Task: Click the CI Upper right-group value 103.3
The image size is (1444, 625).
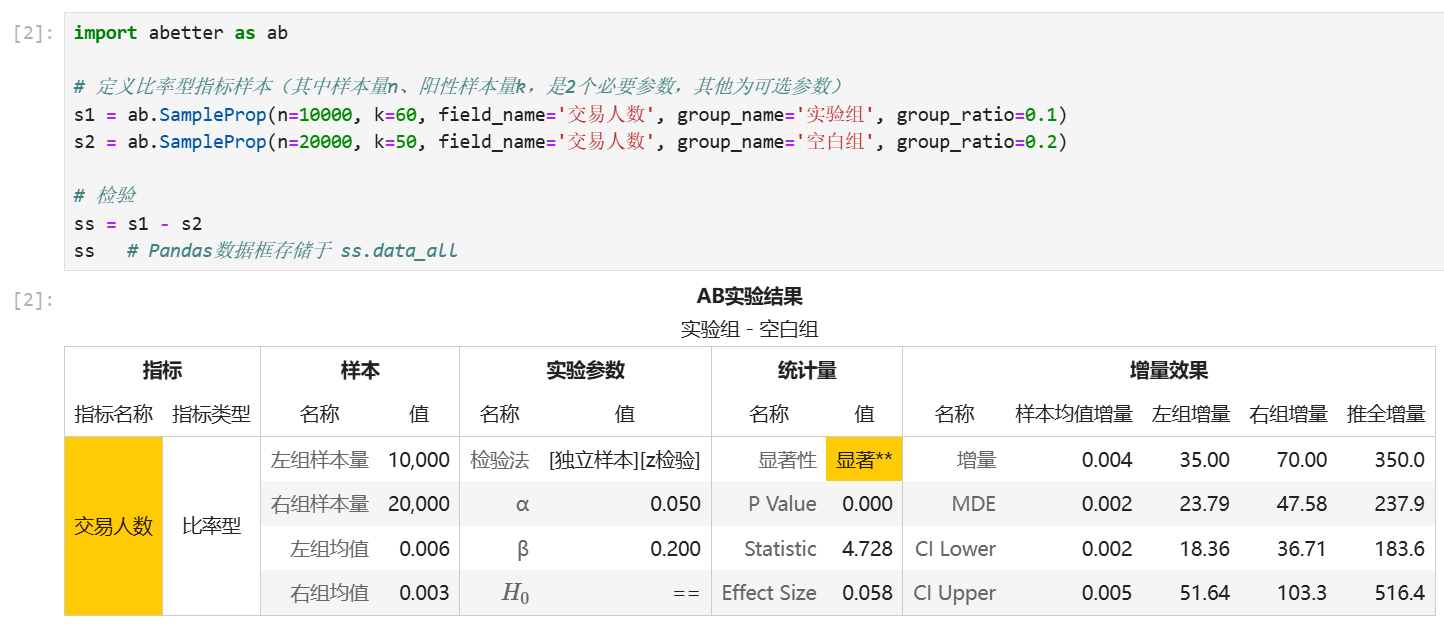Action: pos(1302,593)
